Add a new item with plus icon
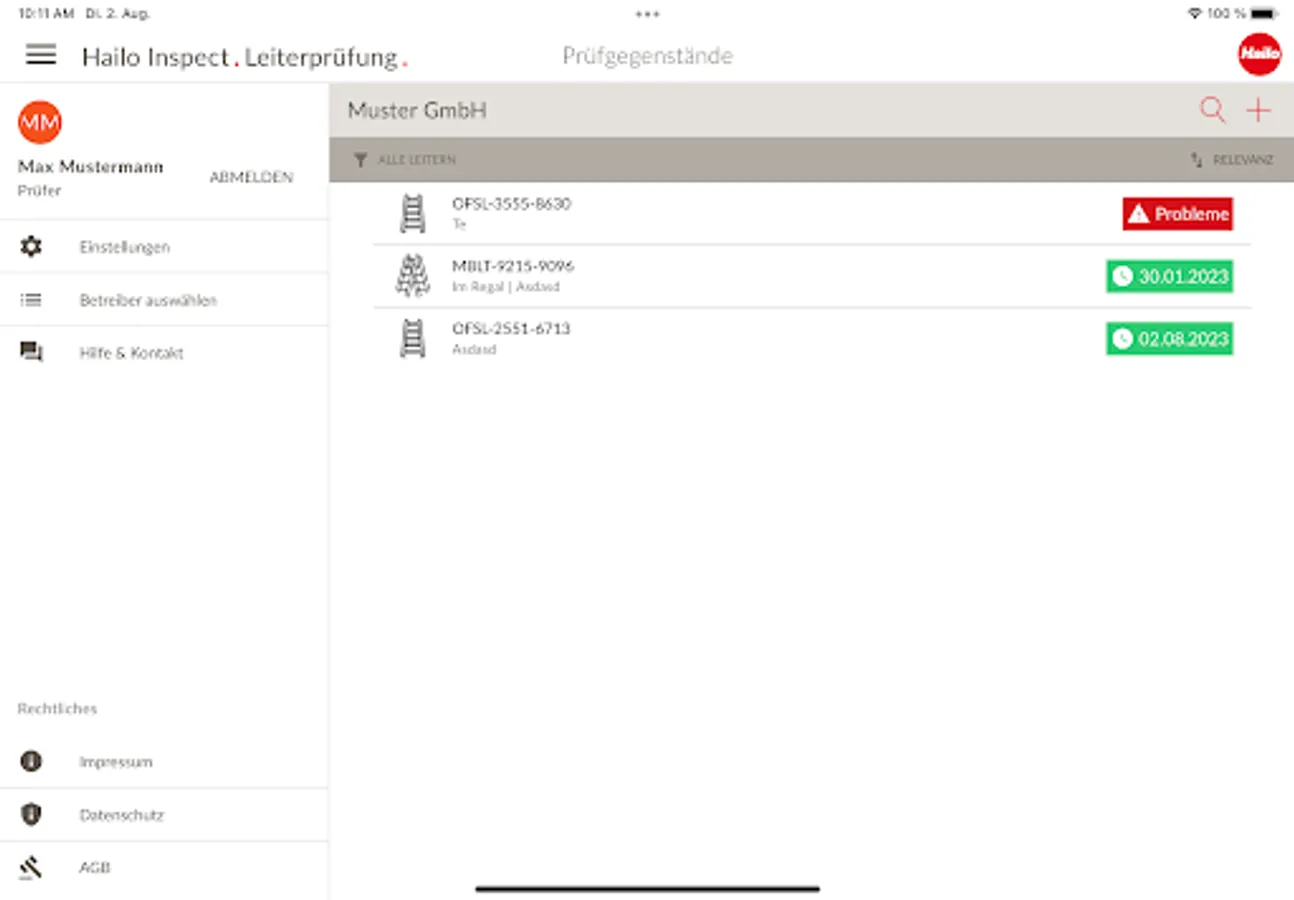This screenshot has width=1294, height=900. coord(1258,110)
